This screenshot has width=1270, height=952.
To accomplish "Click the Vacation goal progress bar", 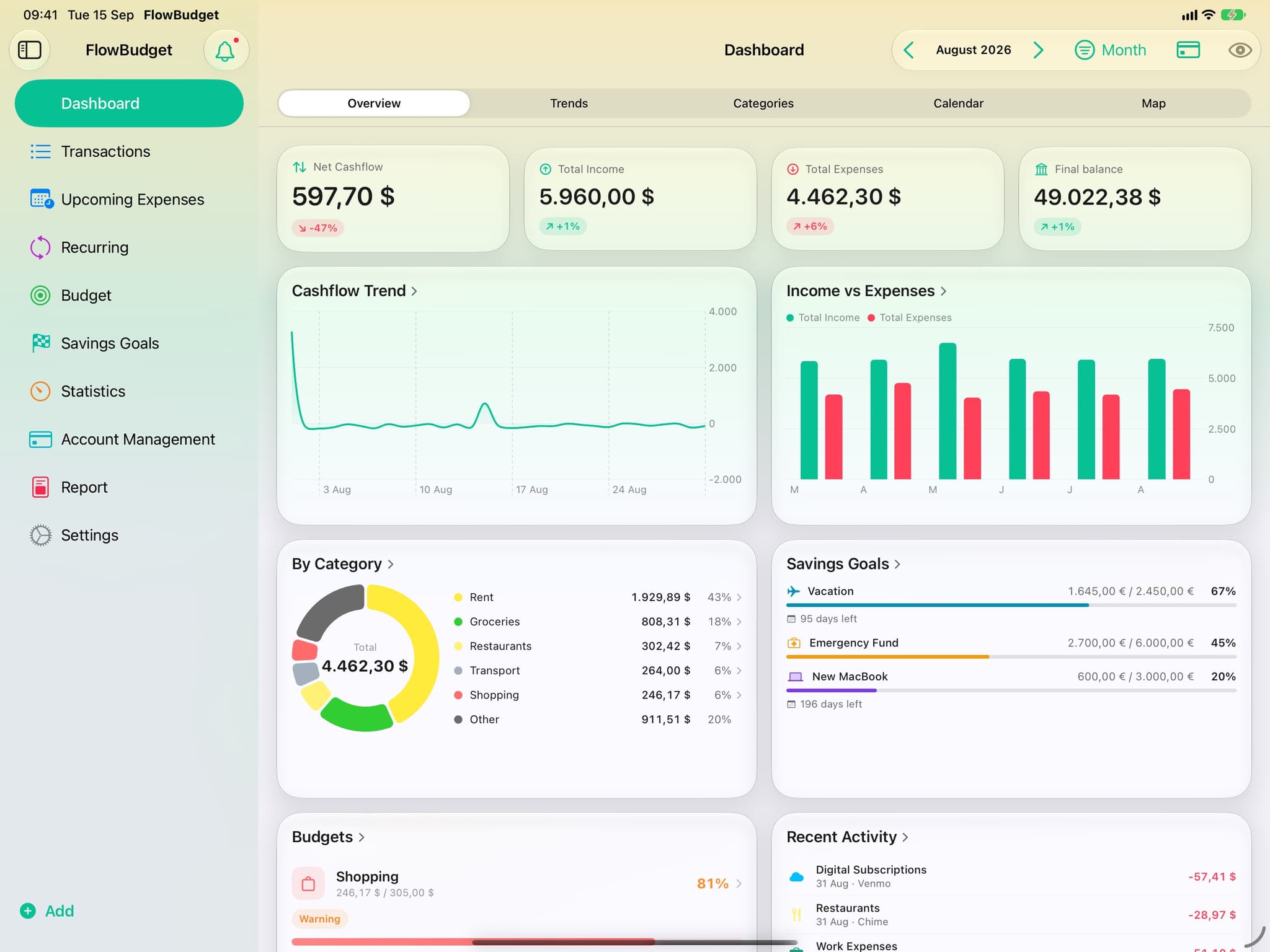I will [1011, 605].
